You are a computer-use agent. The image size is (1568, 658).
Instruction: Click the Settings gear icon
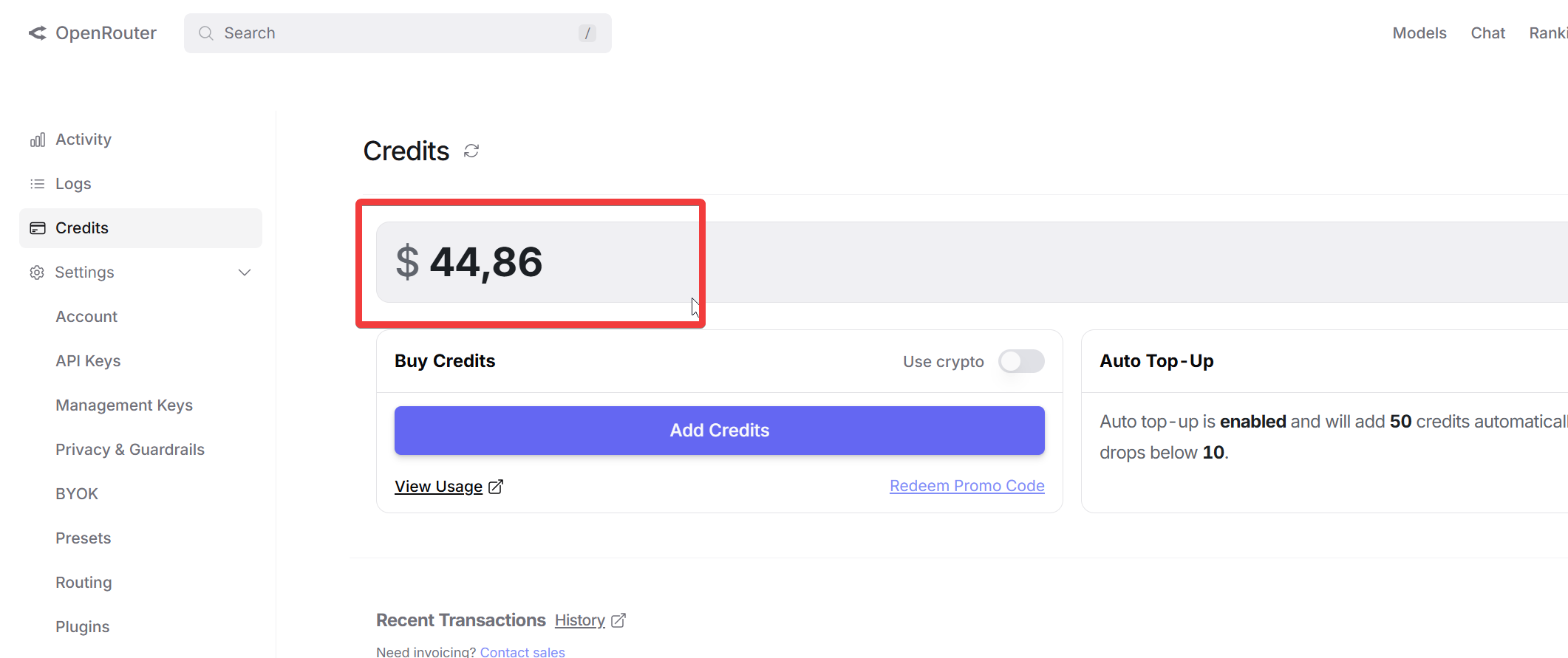point(37,273)
